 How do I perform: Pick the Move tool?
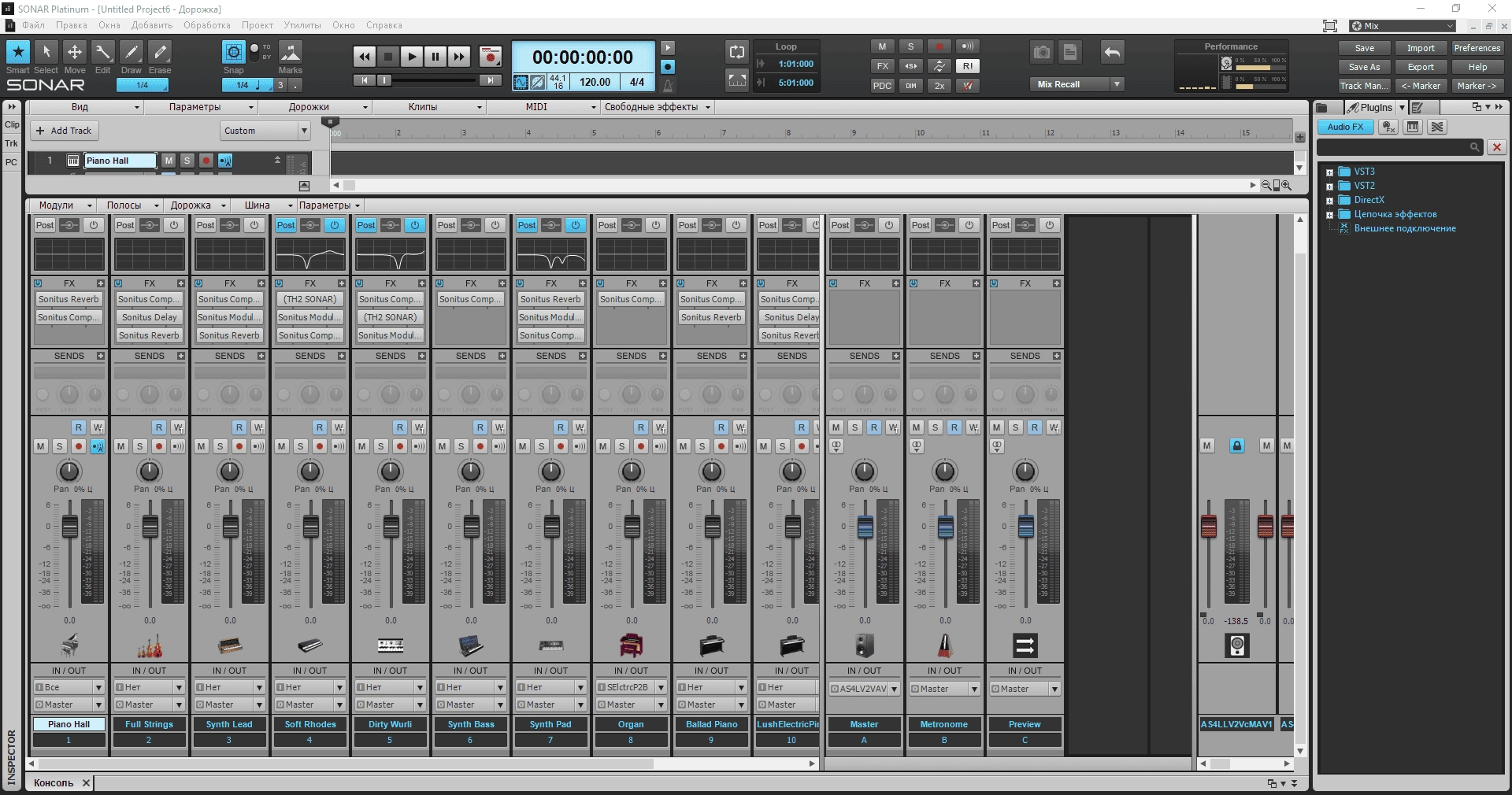(75, 52)
